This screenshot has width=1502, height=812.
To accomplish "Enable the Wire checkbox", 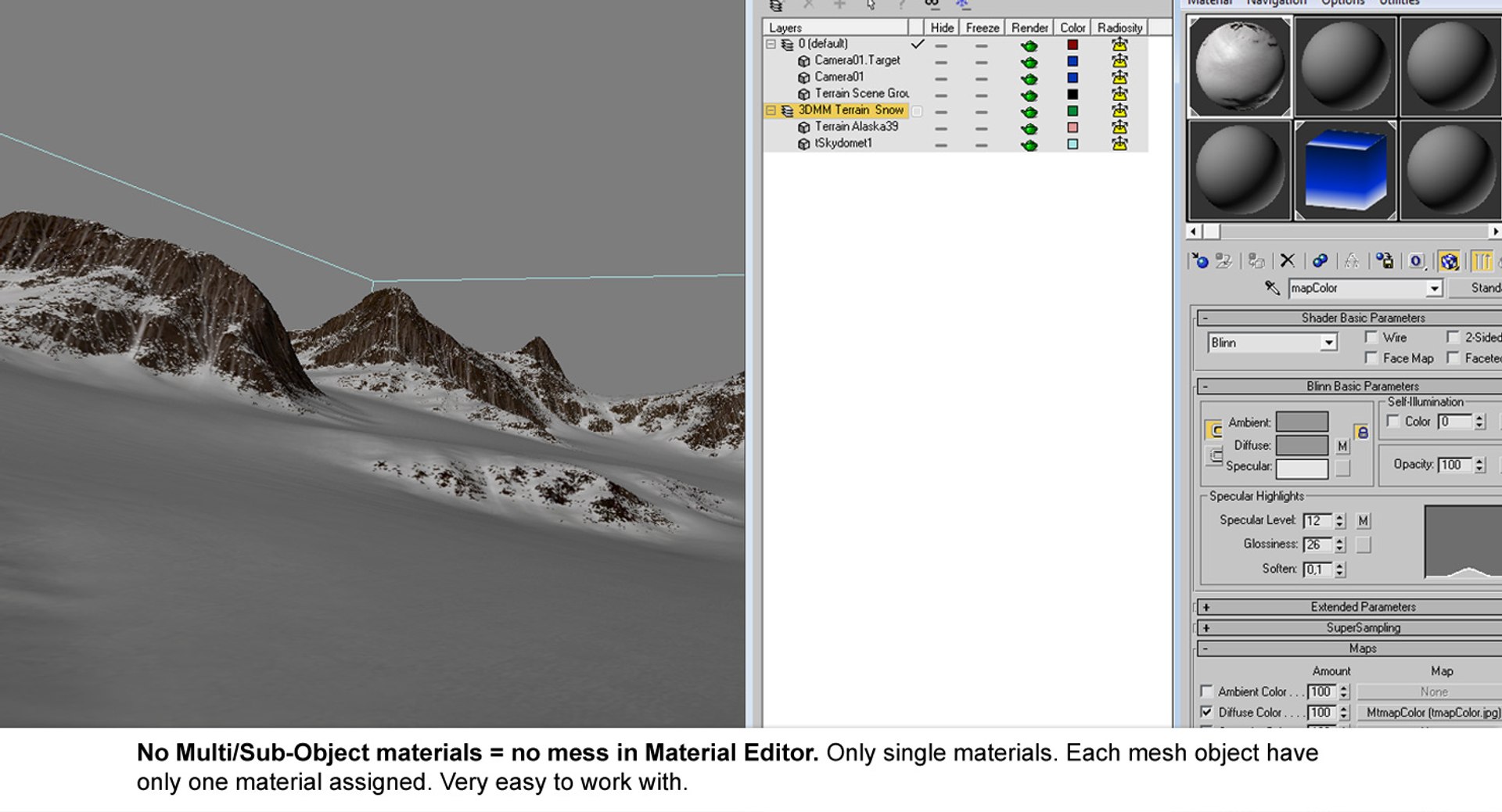I will point(1371,337).
